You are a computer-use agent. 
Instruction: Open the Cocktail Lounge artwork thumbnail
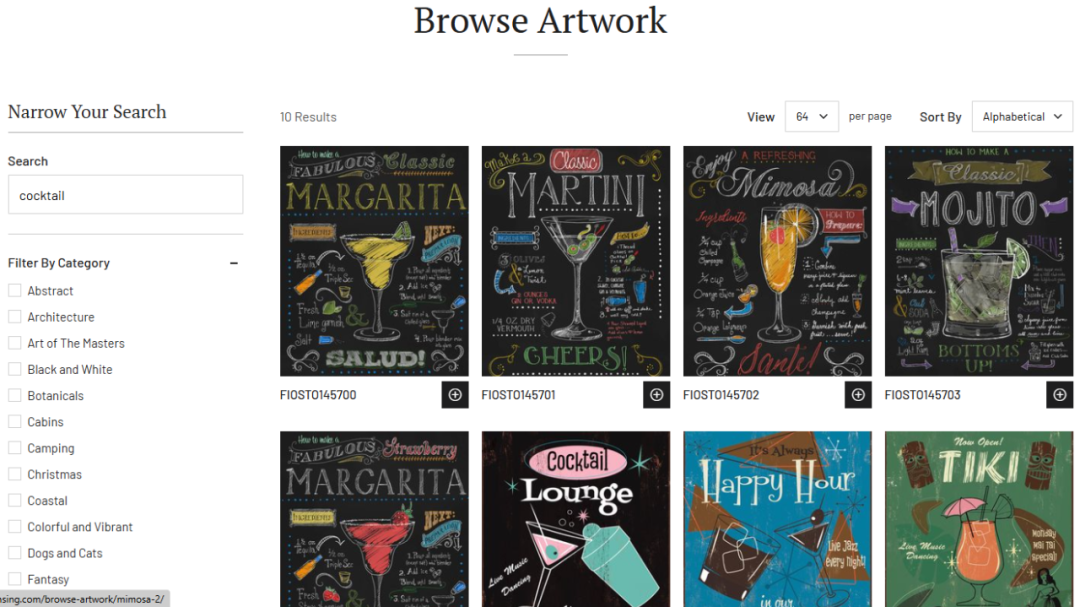click(576, 519)
